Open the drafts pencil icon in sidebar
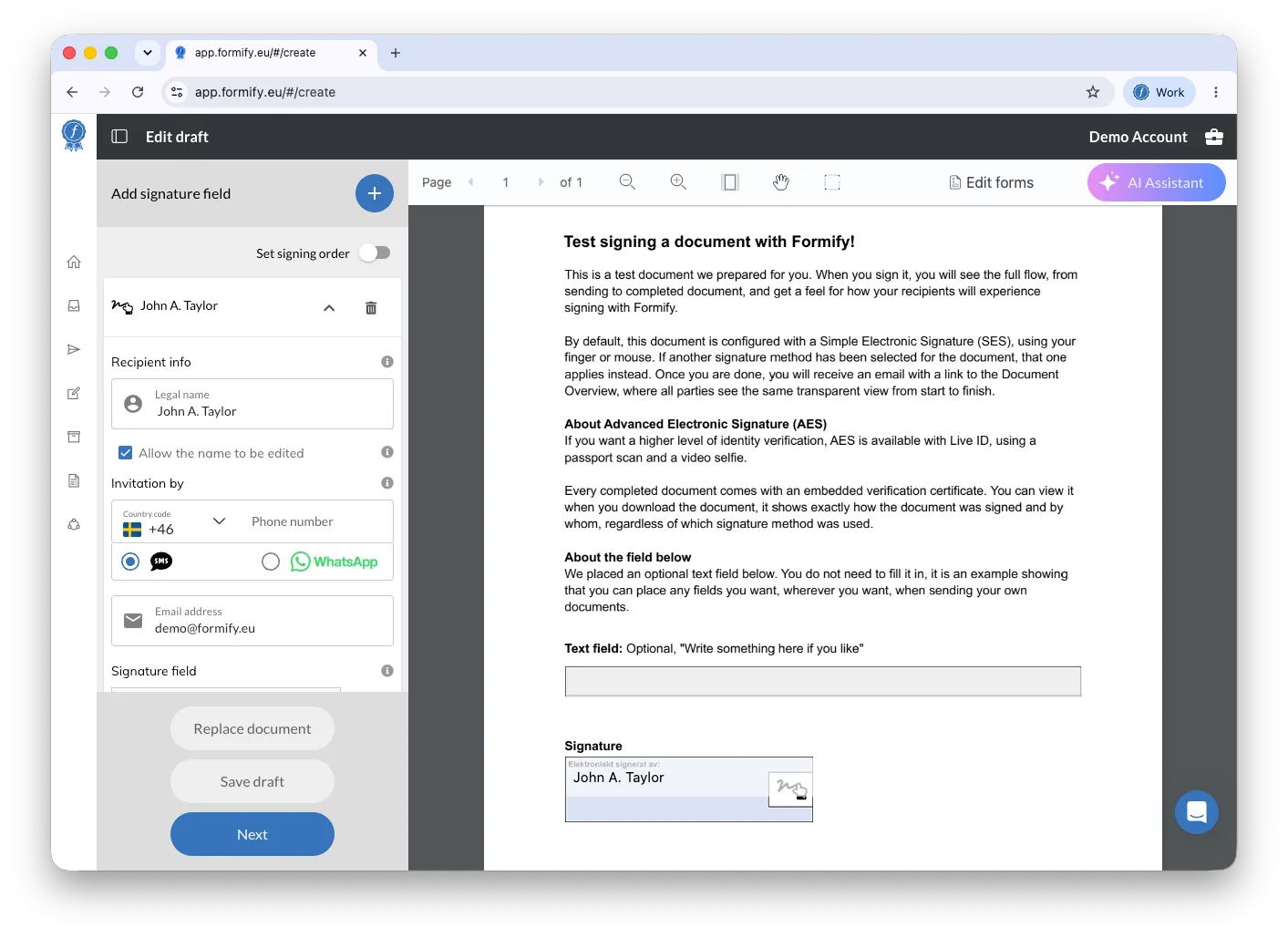Screen dimensions: 1288x938 (x=74, y=394)
